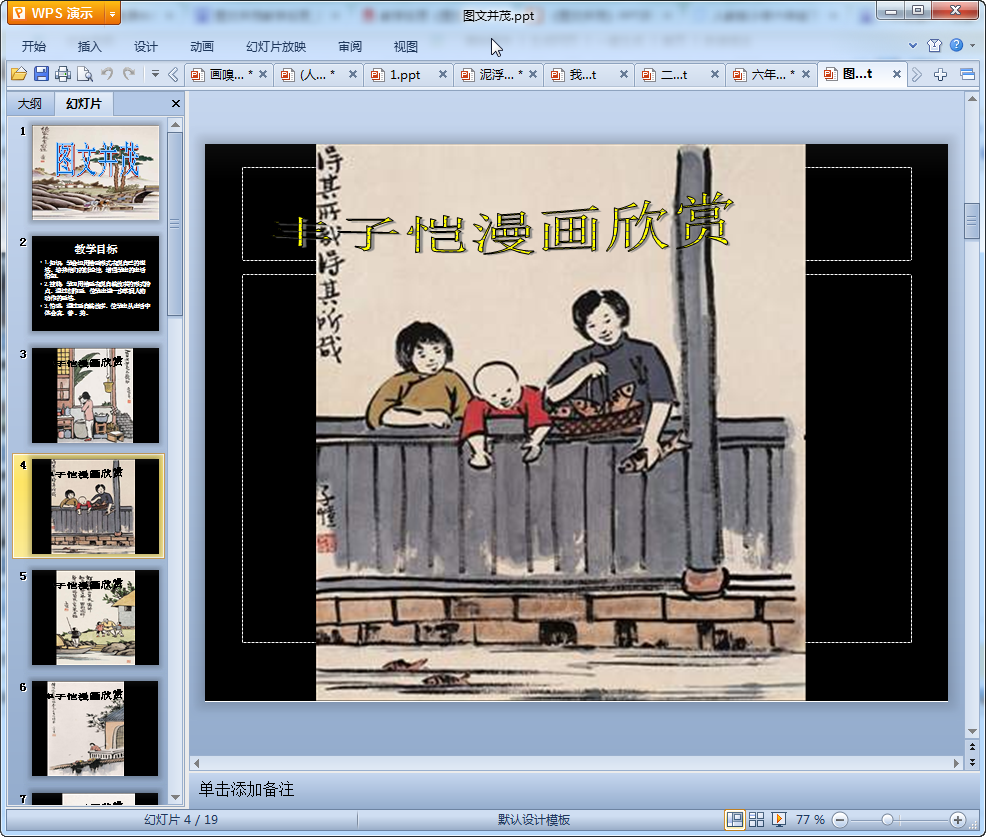The height and width of the screenshot is (837, 986).
Task: Close the 画嗅... document tab
Action: [263, 74]
